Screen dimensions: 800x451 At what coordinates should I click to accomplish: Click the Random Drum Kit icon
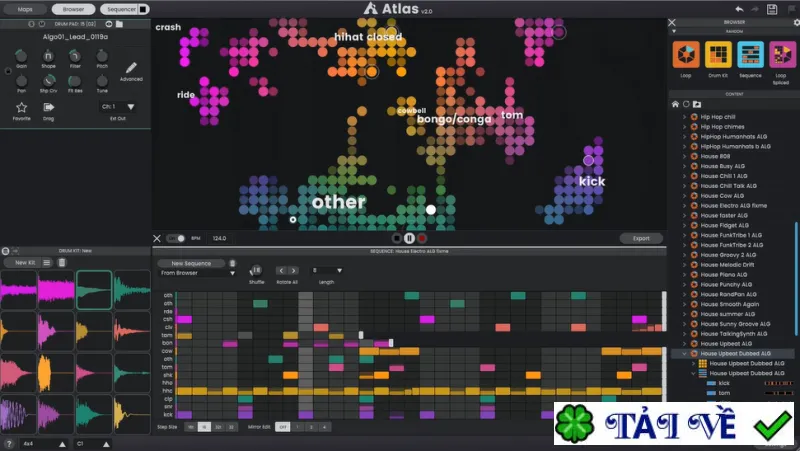coord(718,55)
